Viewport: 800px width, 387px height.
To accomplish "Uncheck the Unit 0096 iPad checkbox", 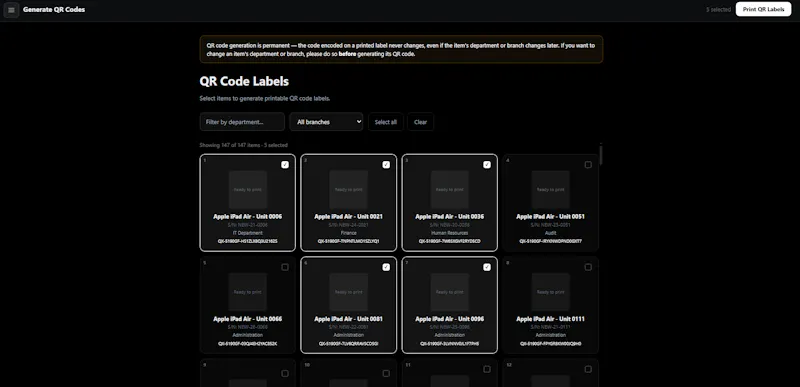I will 487,267.
